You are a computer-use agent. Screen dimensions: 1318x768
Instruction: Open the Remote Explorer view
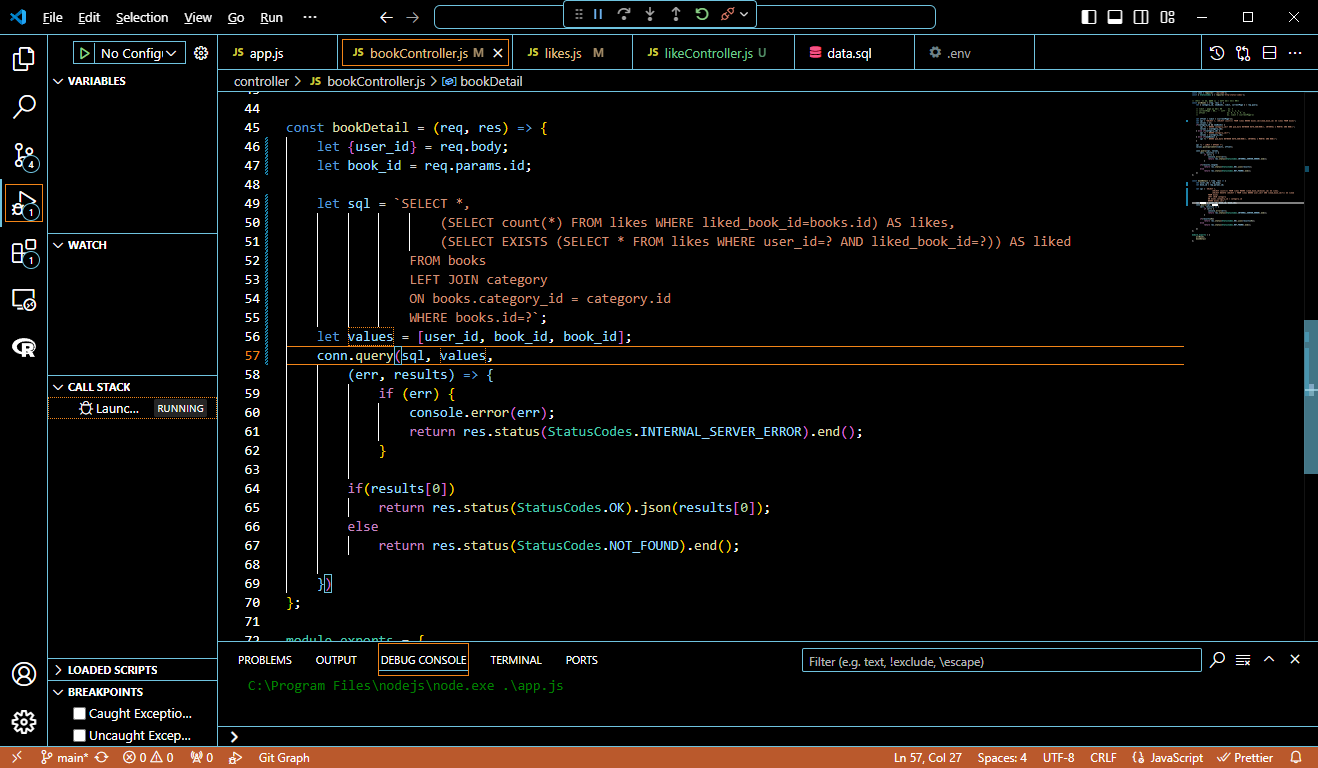[x=24, y=299]
